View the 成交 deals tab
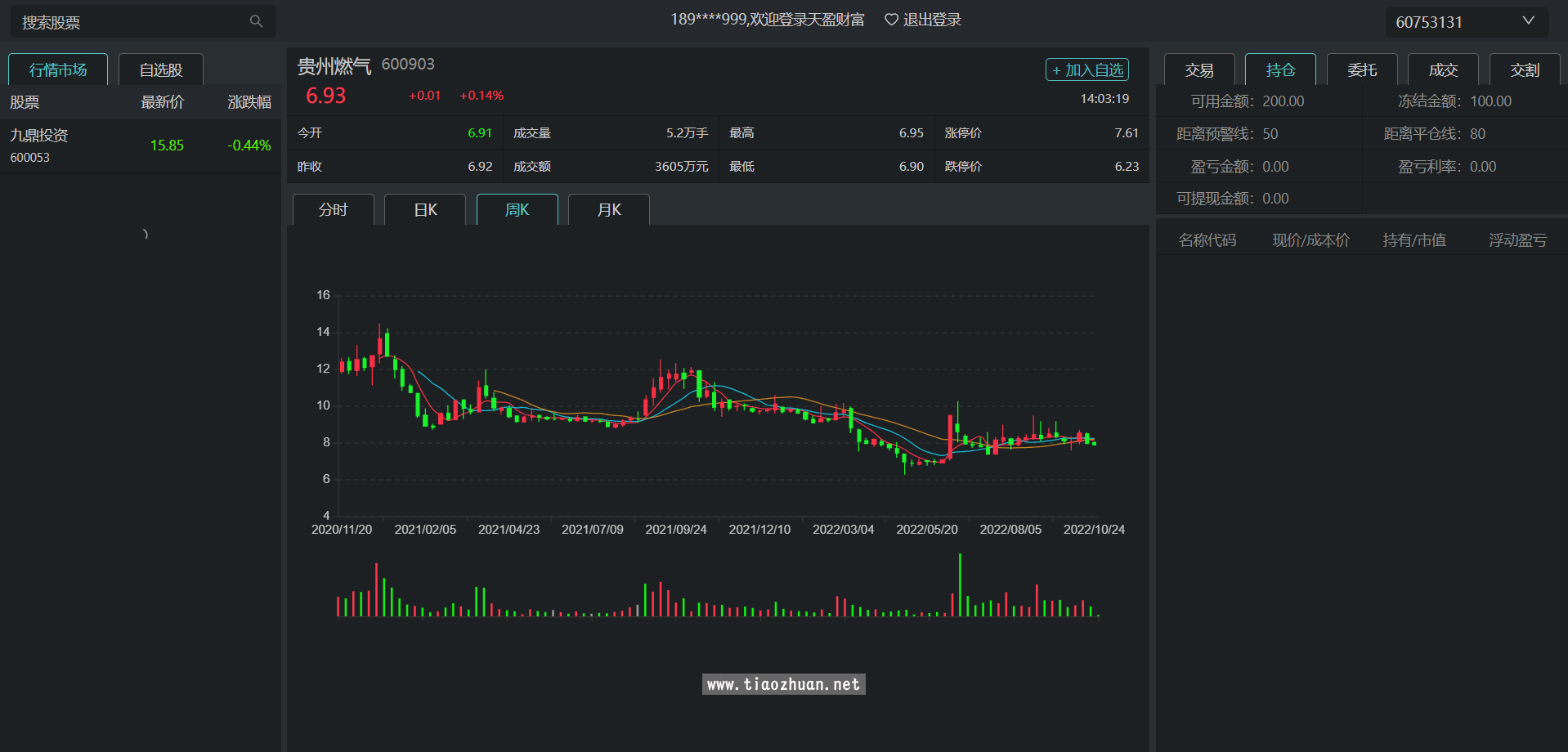The height and width of the screenshot is (752, 1568). click(1443, 70)
